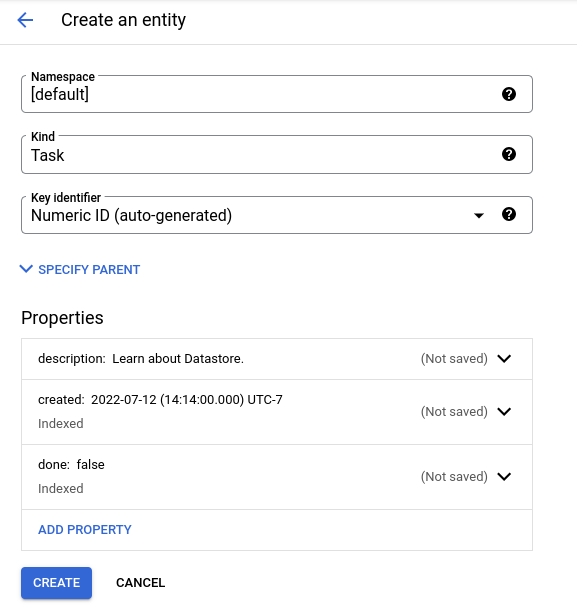The width and height of the screenshot is (577, 615).
Task: Open help for the Namespace field
Action: click(509, 94)
